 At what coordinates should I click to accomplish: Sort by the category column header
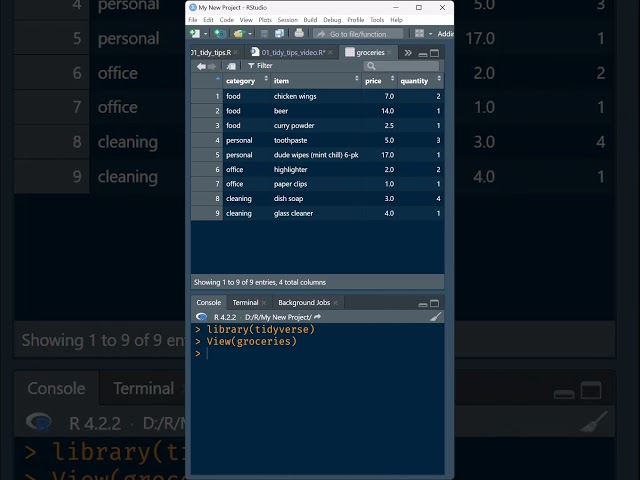247,81
